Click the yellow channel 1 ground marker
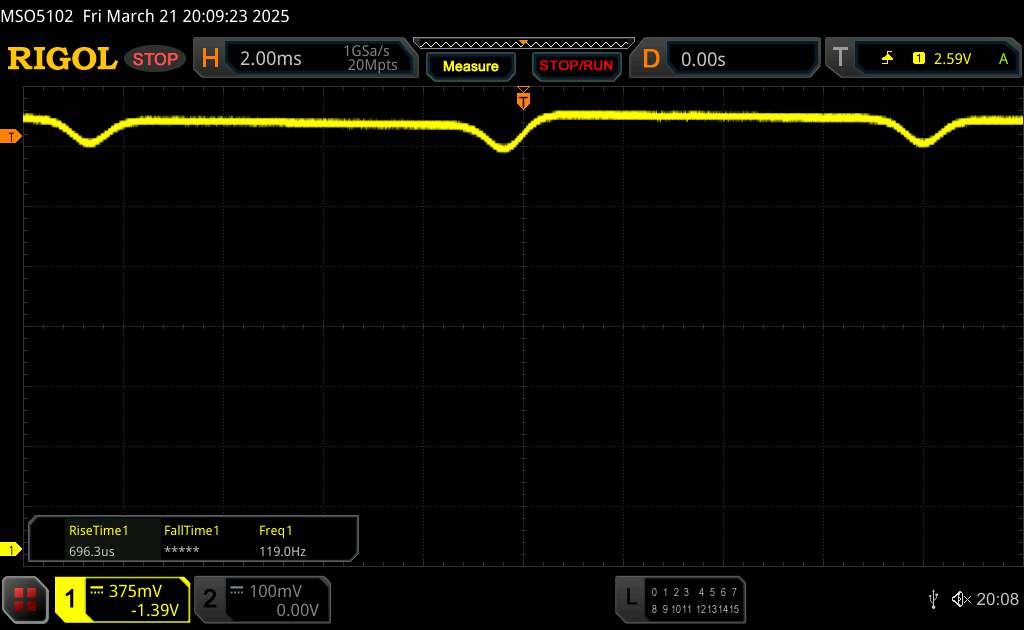This screenshot has width=1024, height=630. click(10, 550)
